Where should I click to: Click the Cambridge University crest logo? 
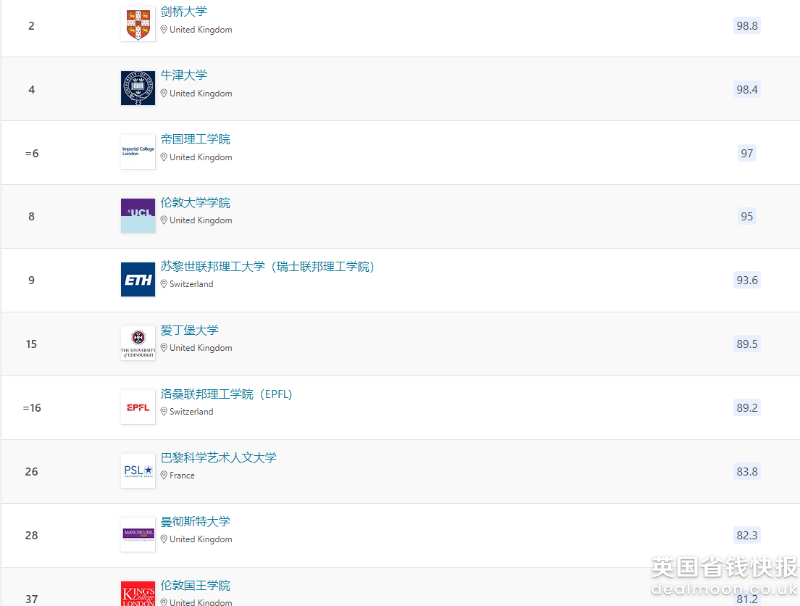click(138, 24)
